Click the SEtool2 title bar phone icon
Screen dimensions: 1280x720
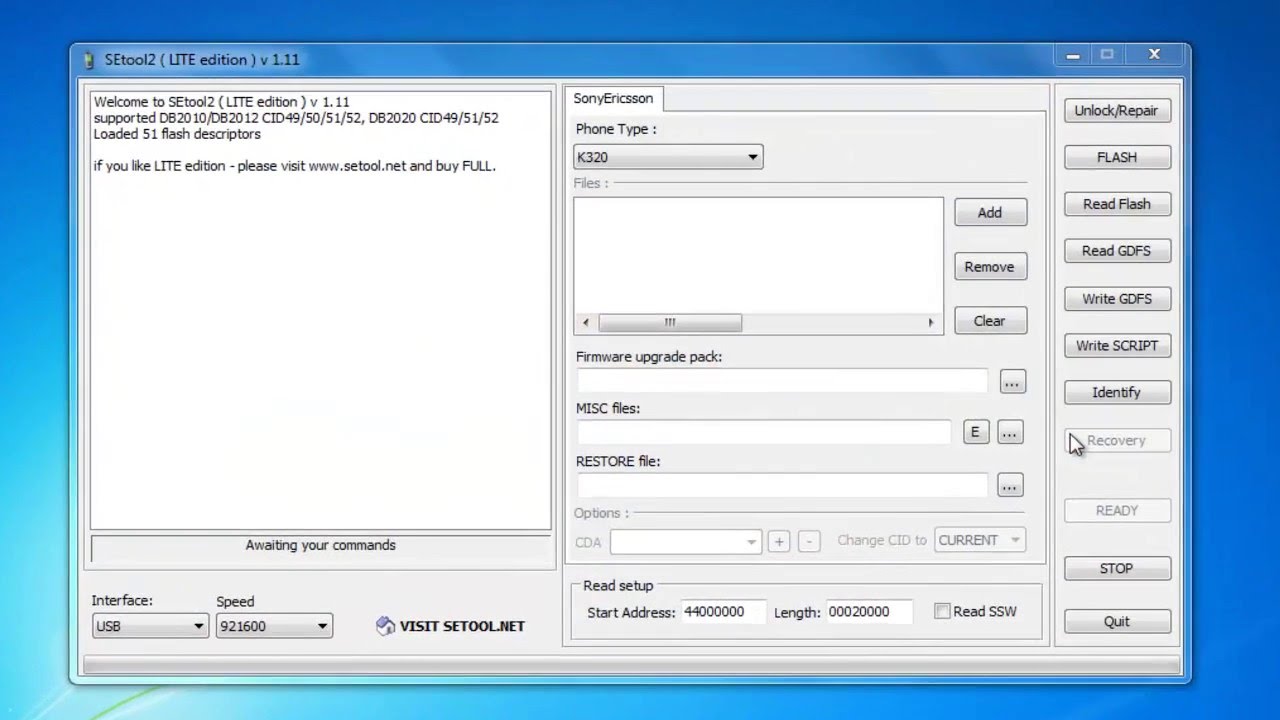(89, 60)
